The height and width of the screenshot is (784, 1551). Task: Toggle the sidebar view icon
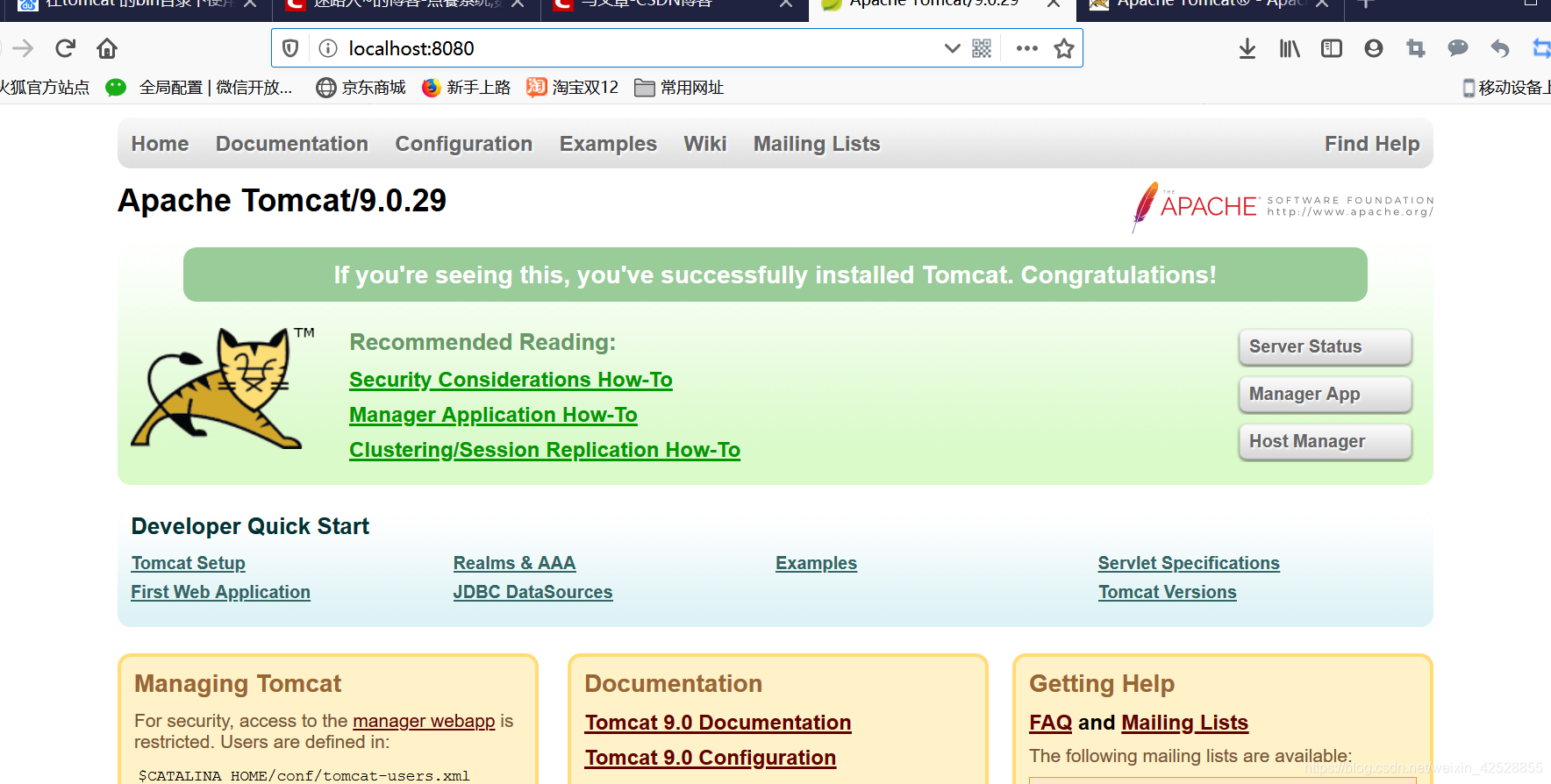(x=1332, y=48)
